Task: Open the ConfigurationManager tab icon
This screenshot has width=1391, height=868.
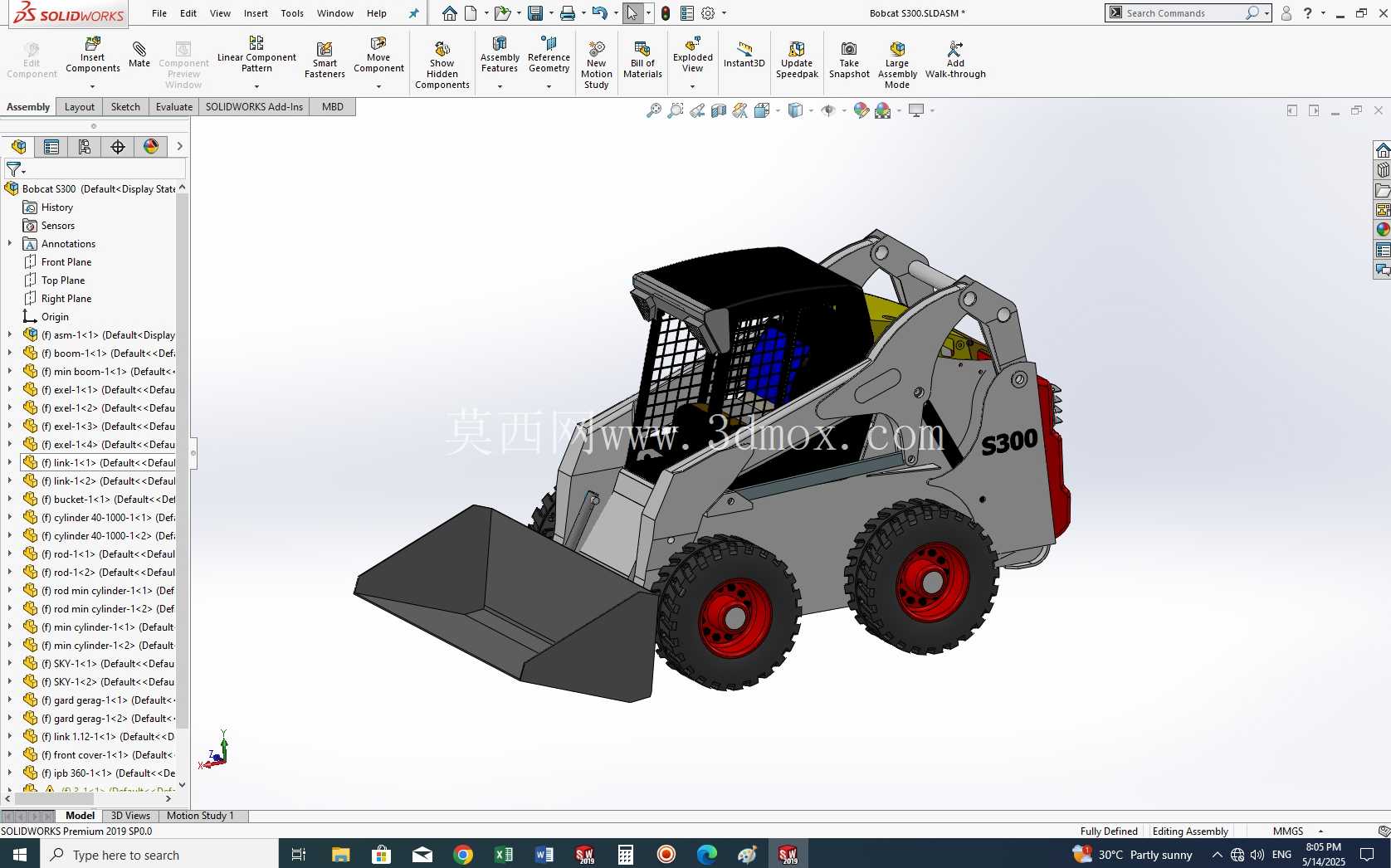Action: click(x=85, y=147)
